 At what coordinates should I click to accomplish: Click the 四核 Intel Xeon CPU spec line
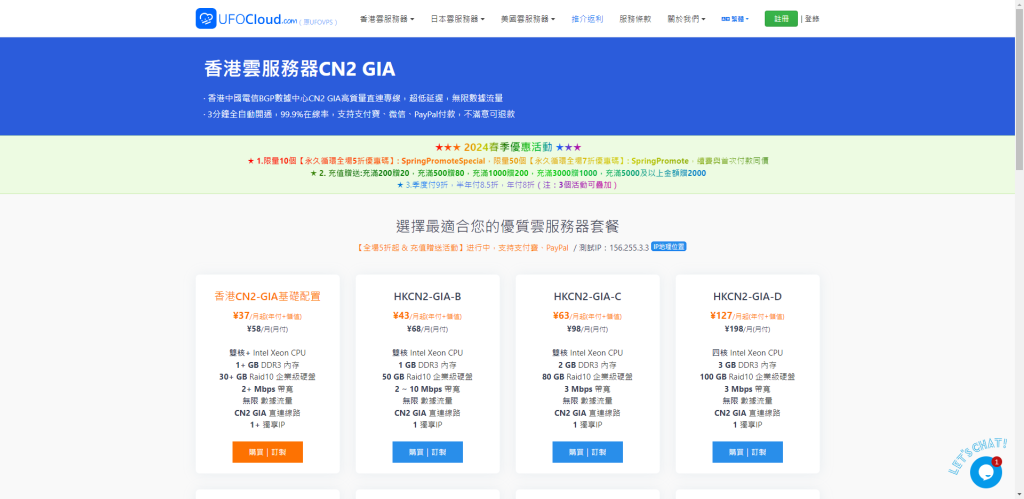coord(748,353)
